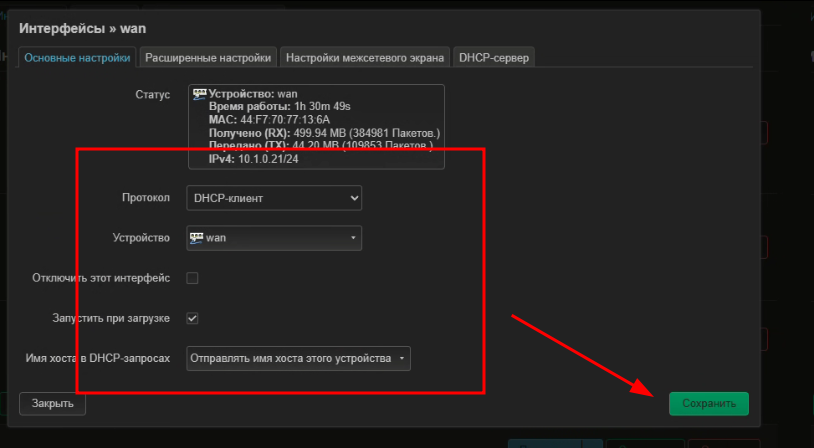This screenshot has width=814, height=448.
Task: Go to the Настройки межсетевого экрана tab
Action: (x=363, y=58)
